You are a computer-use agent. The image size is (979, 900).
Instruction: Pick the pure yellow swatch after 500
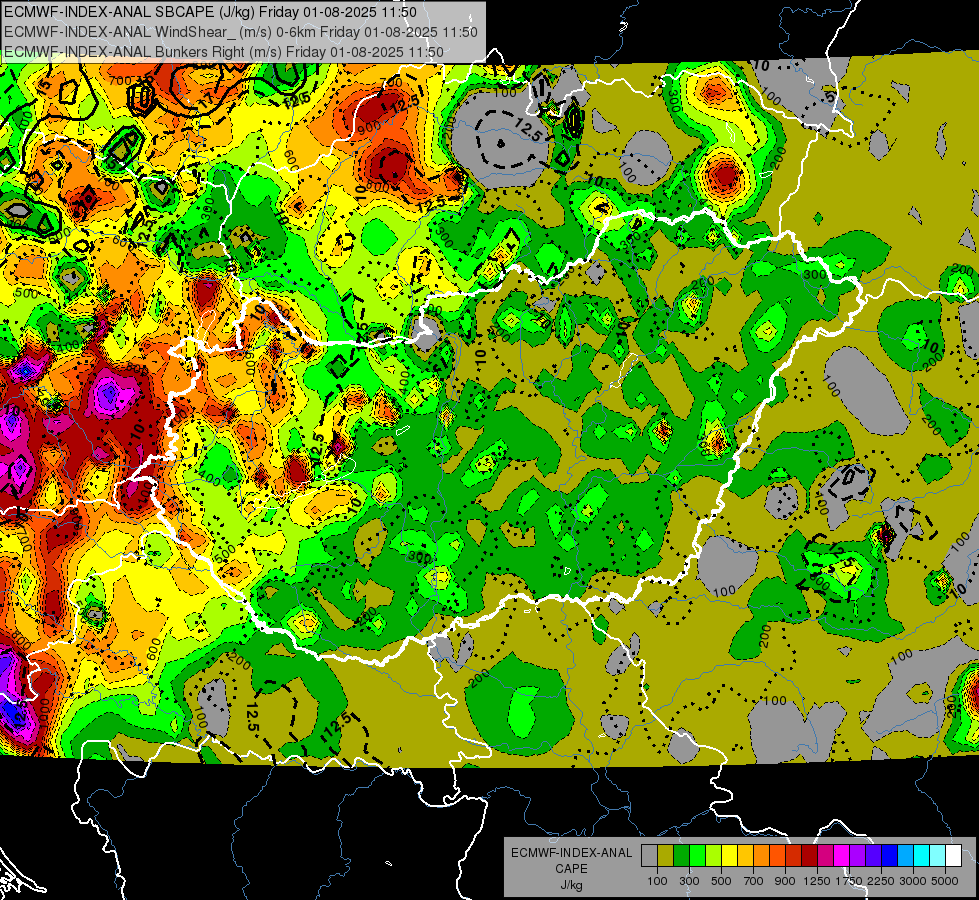pos(729,856)
